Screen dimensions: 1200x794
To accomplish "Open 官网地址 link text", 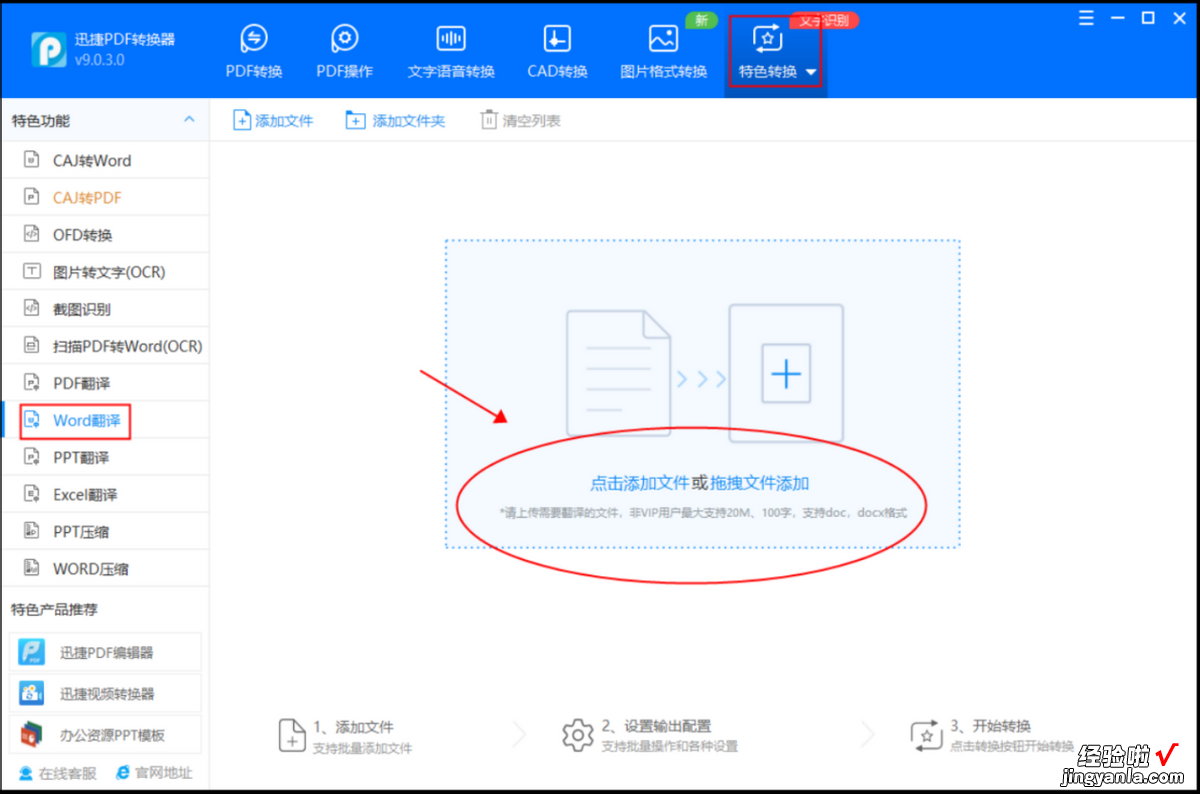I will [x=163, y=772].
